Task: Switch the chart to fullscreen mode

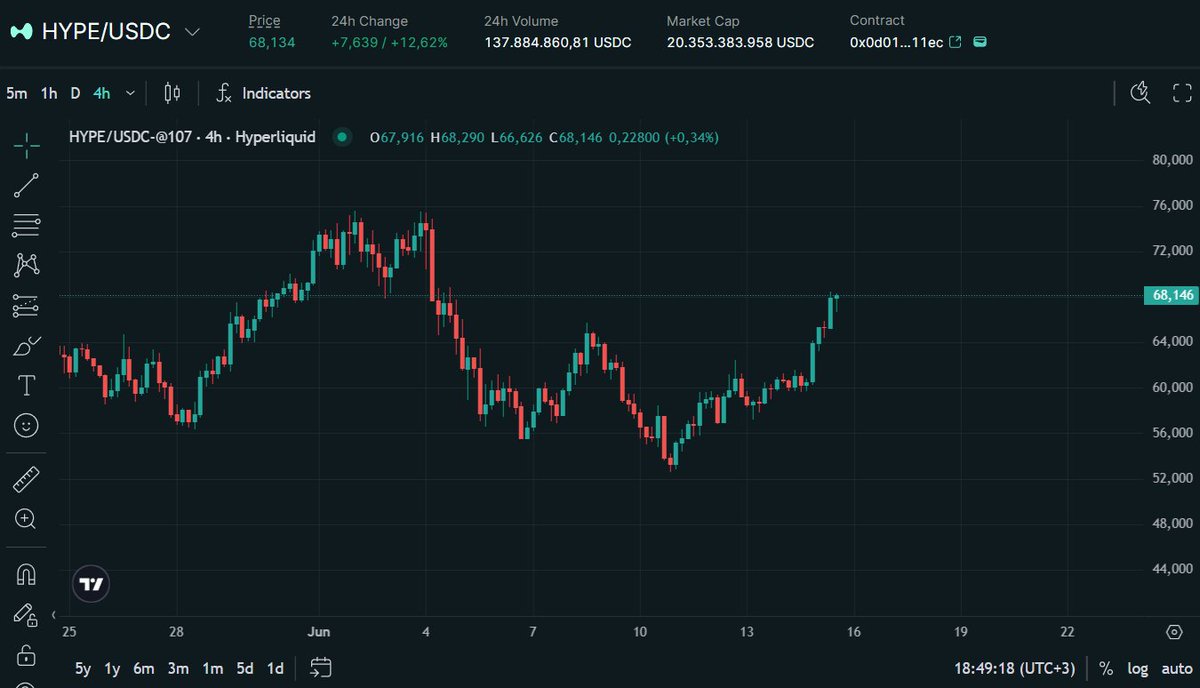Action: [1182, 93]
